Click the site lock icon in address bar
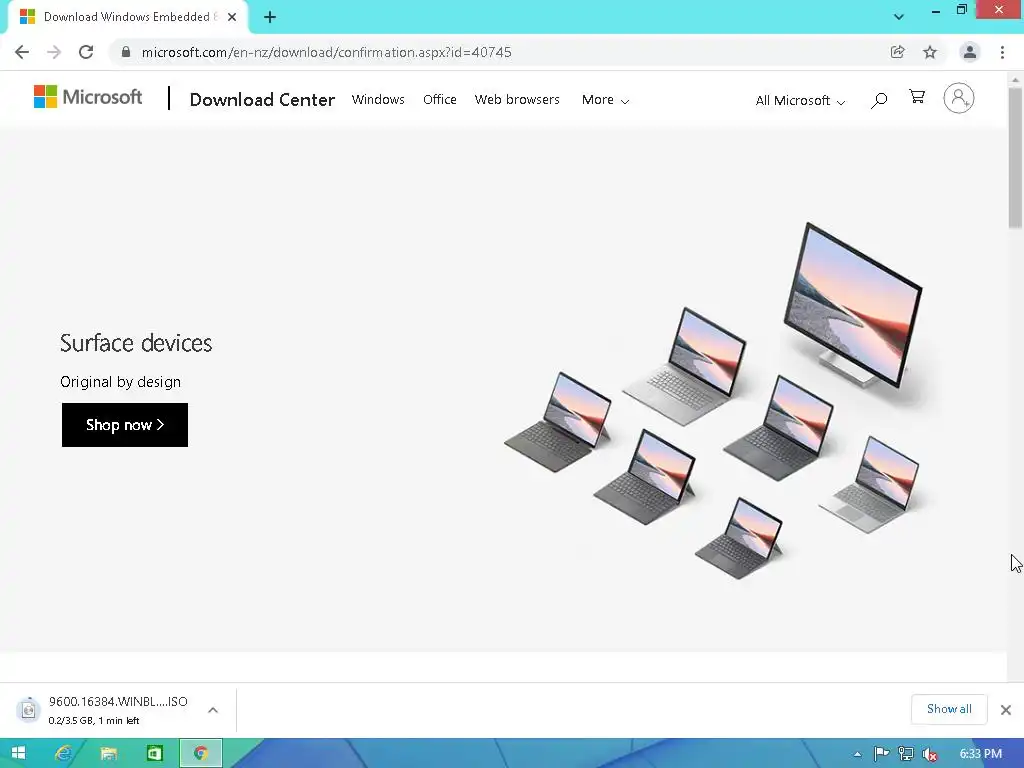 pyautogui.click(x=126, y=52)
